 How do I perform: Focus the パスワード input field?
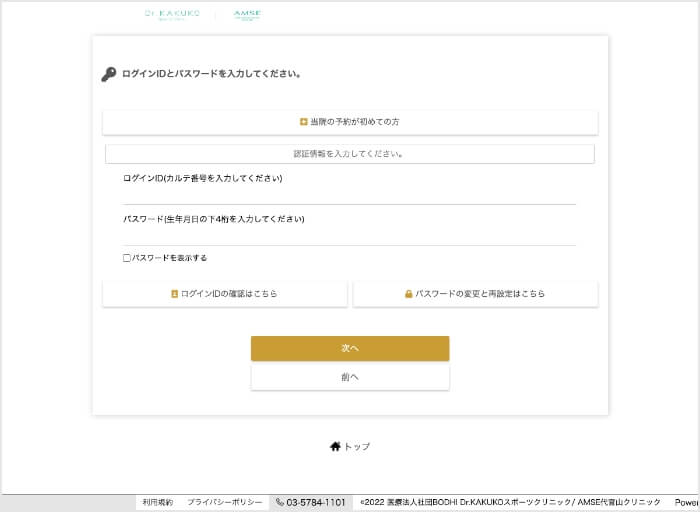pos(349,236)
